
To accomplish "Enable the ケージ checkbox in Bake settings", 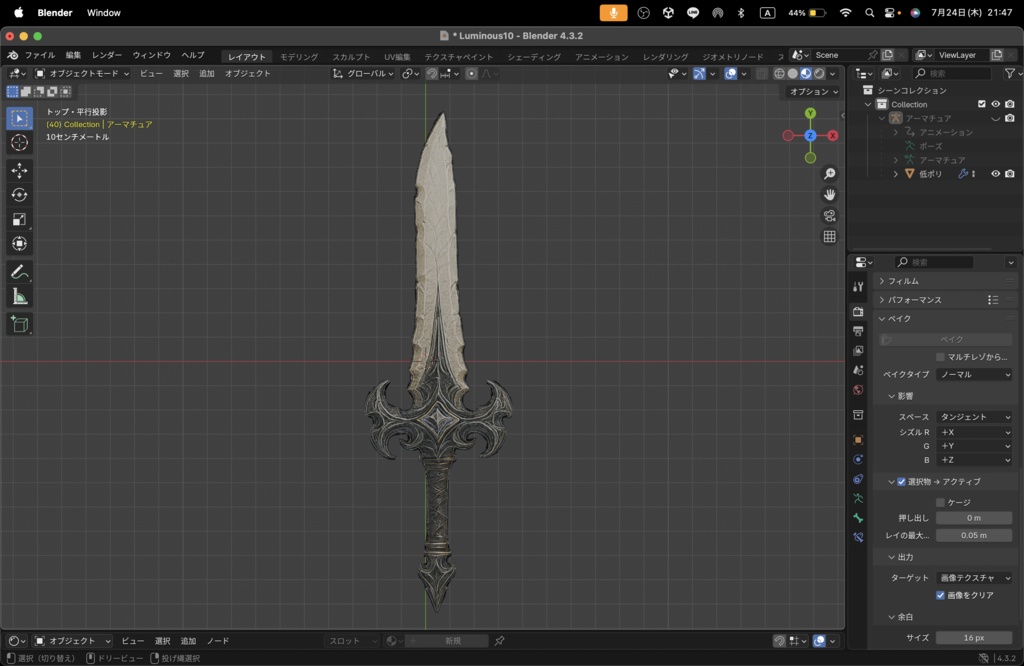I will pos(940,502).
